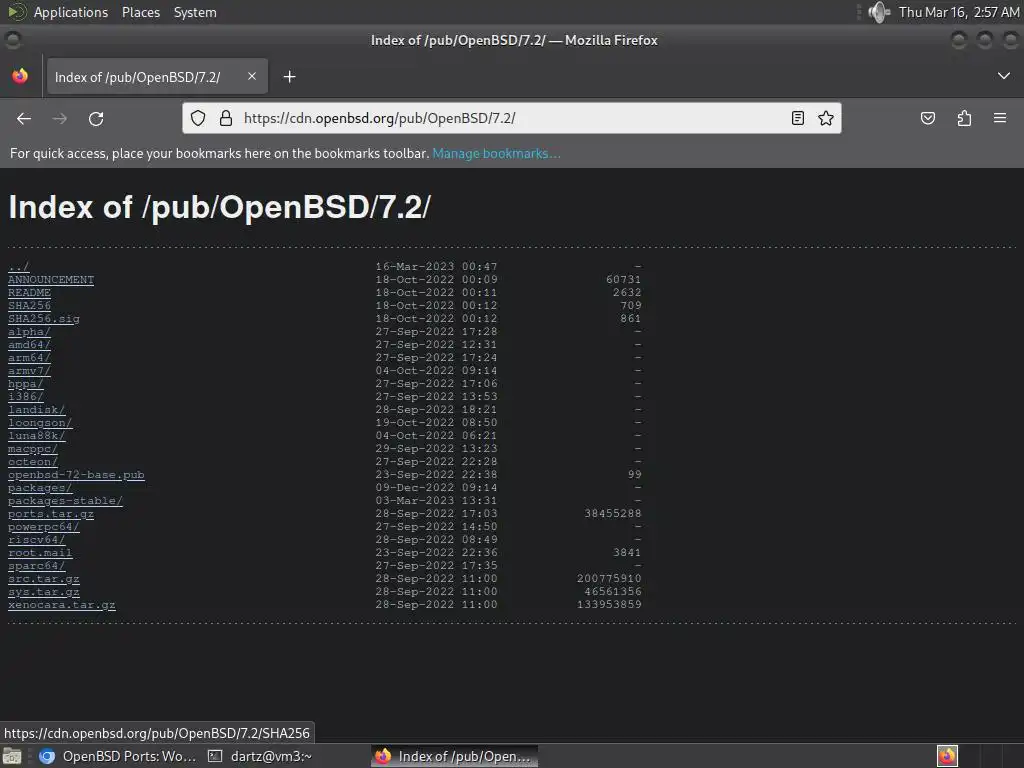
Task: Download the xenocara.tar.gz link
Action: 62,605
